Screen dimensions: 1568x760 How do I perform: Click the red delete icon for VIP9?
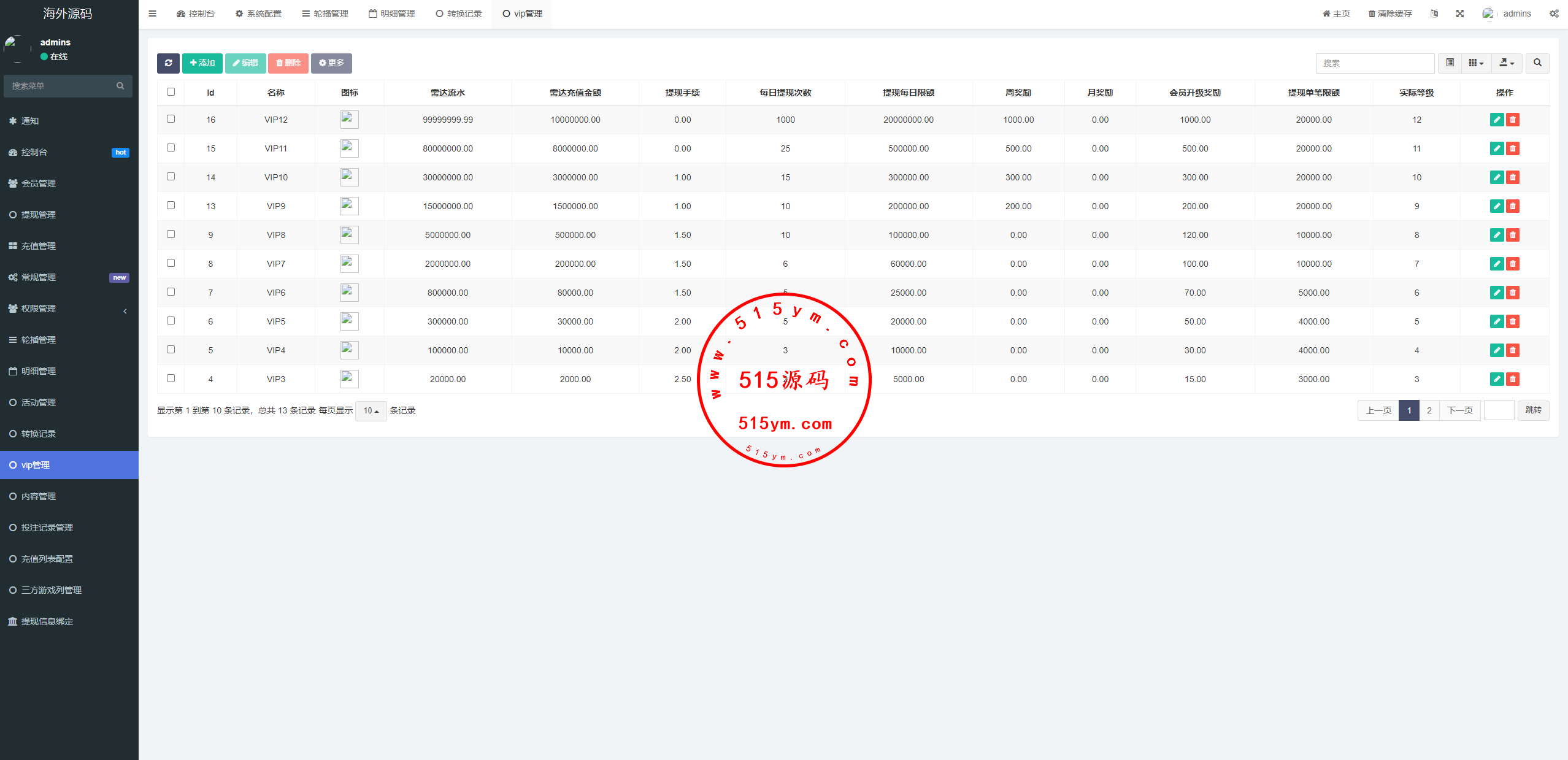[1512, 206]
